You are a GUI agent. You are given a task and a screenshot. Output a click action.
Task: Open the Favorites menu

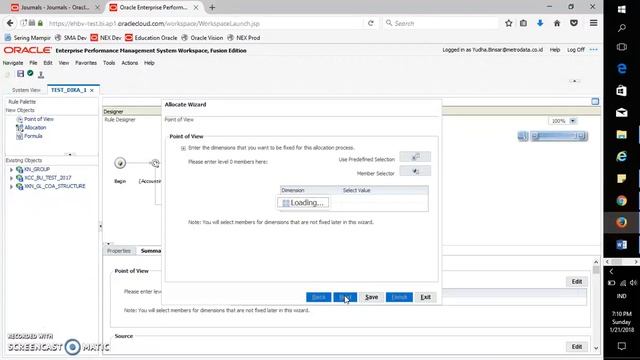coord(86,63)
